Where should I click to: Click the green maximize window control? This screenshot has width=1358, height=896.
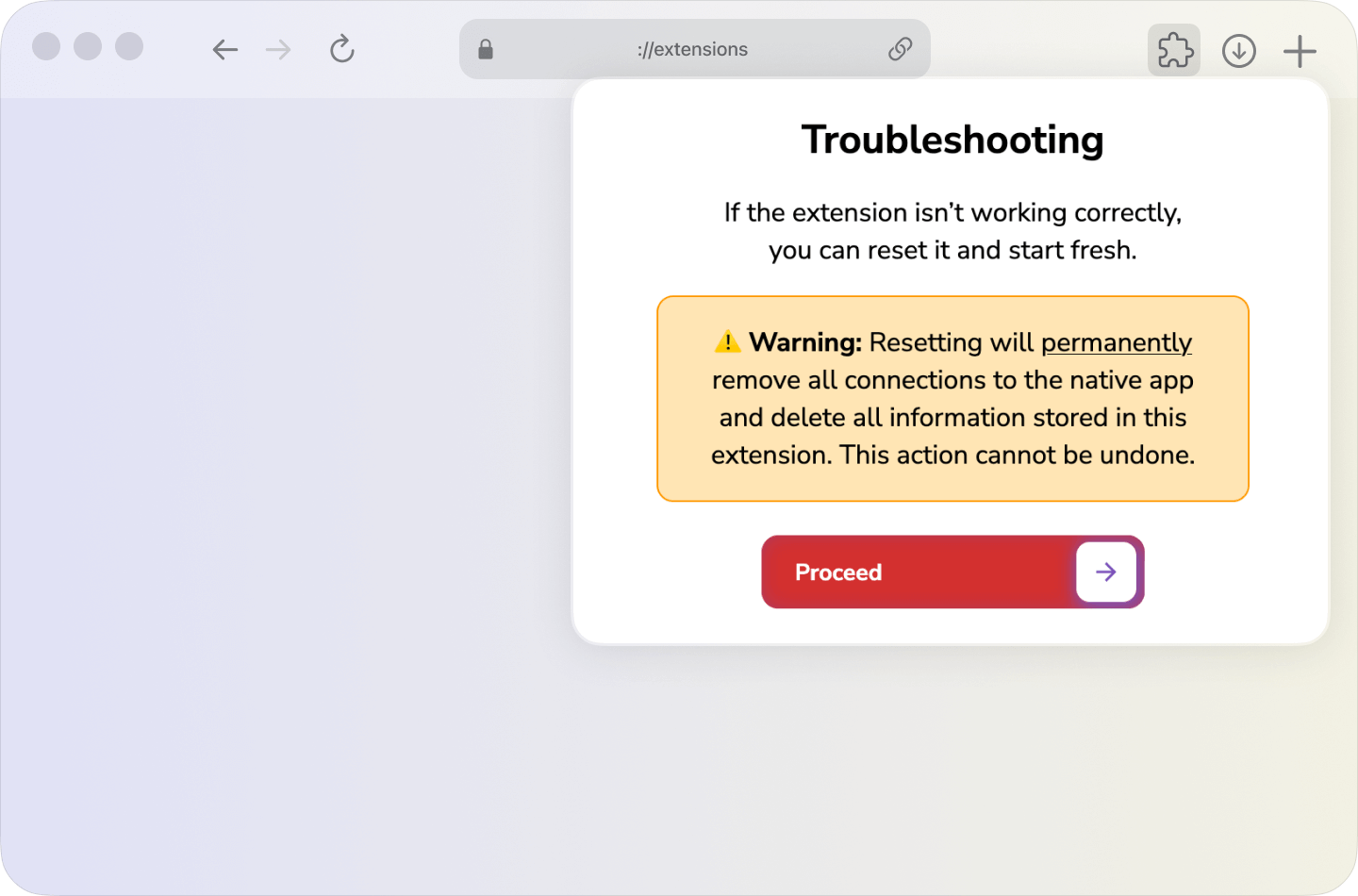(128, 45)
